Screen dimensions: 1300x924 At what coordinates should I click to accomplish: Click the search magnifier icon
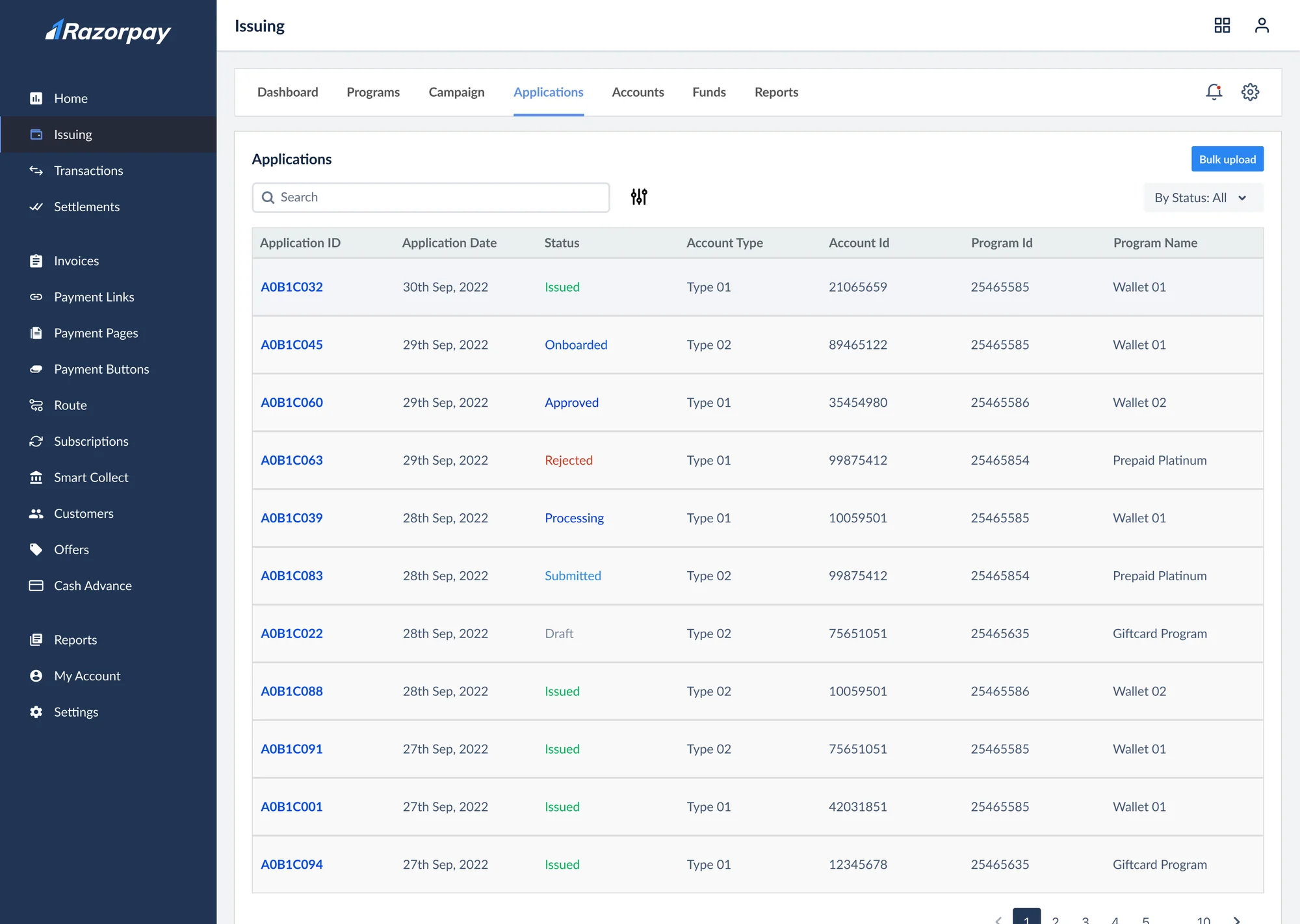pyautogui.click(x=268, y=197)
